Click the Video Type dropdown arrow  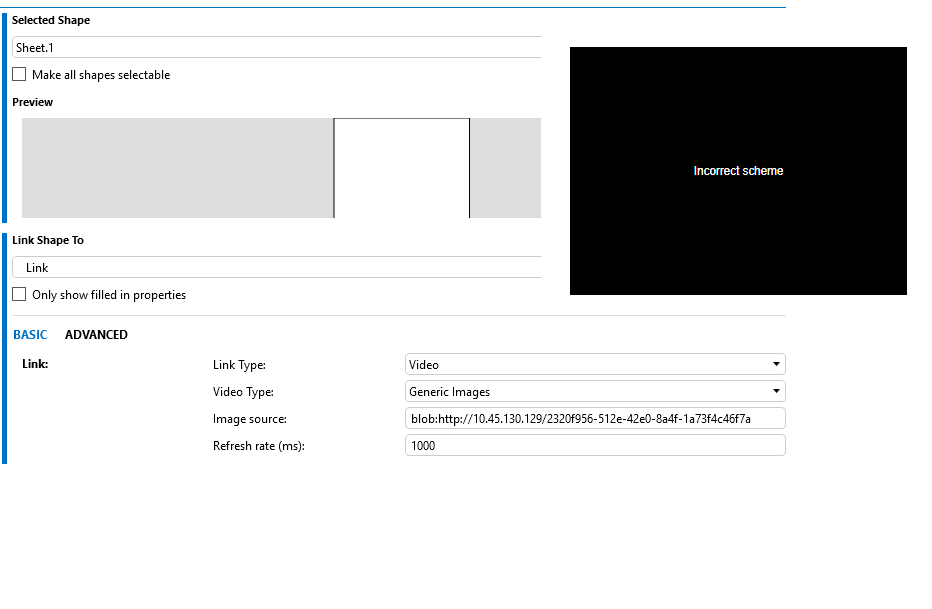(776, 392)
